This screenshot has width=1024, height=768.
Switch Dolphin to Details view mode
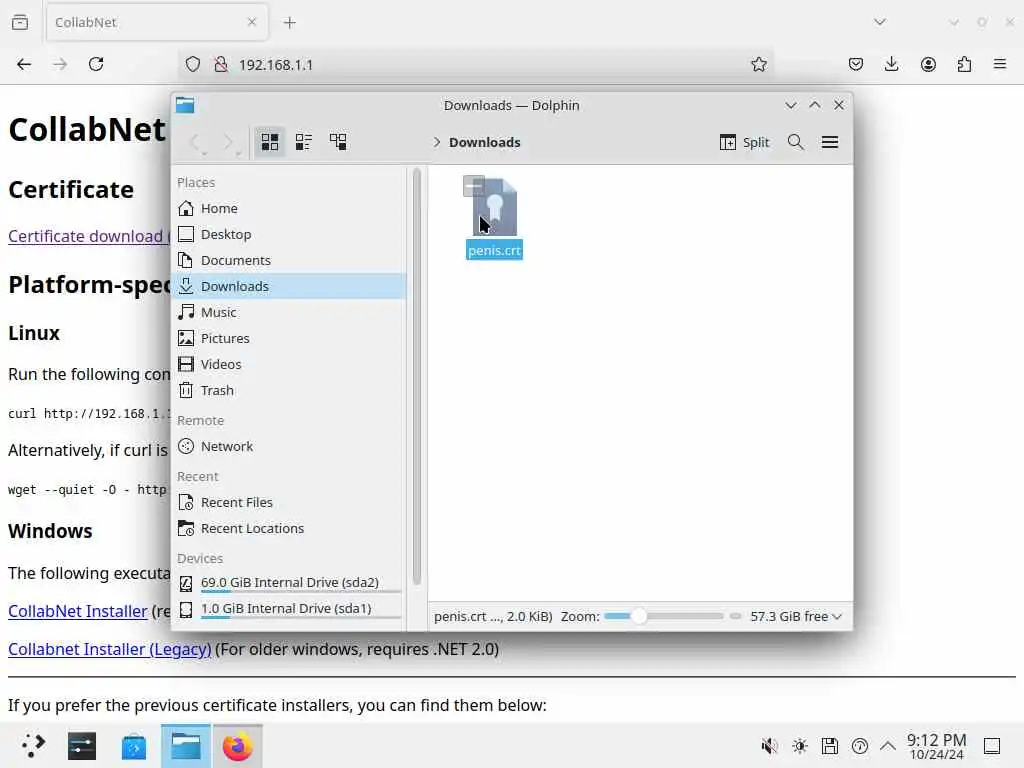338,142
